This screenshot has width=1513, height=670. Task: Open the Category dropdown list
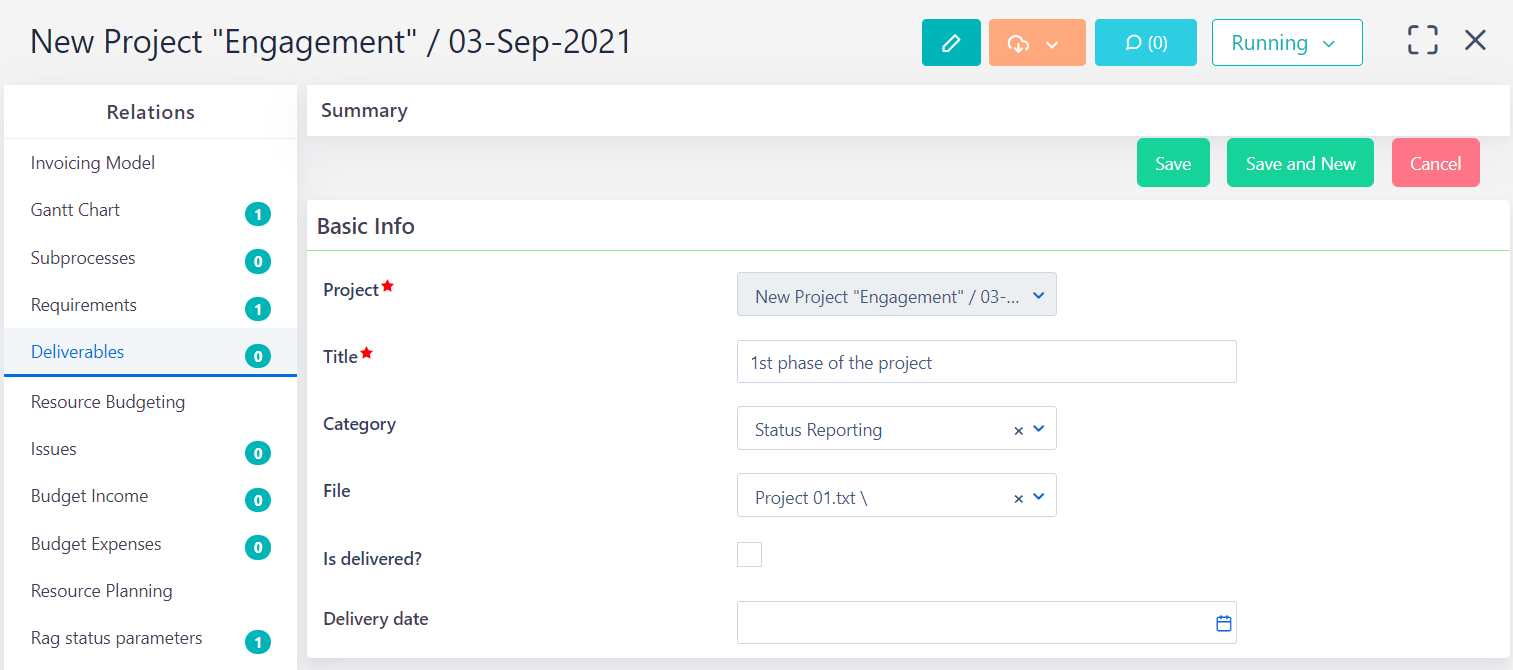1040,429
